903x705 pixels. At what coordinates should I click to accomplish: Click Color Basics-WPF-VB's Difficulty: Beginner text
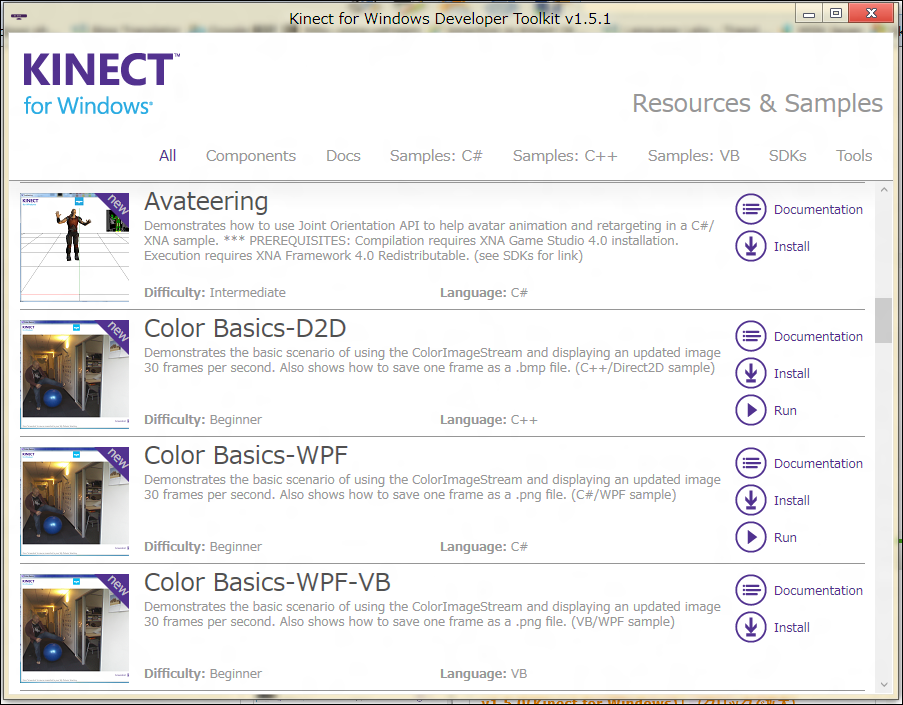[203, 674]
